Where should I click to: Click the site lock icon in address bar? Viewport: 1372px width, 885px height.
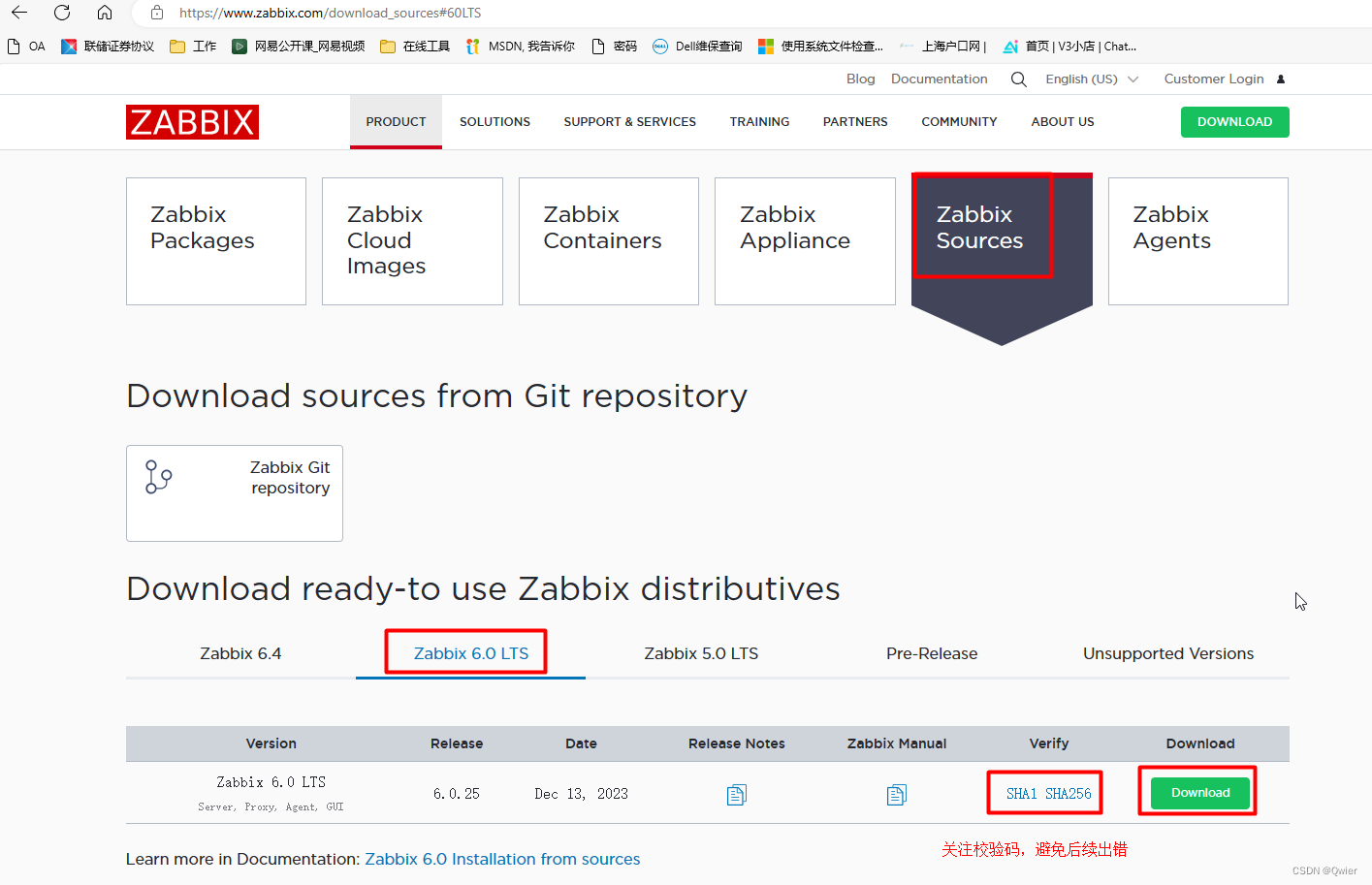pos(157,13)
